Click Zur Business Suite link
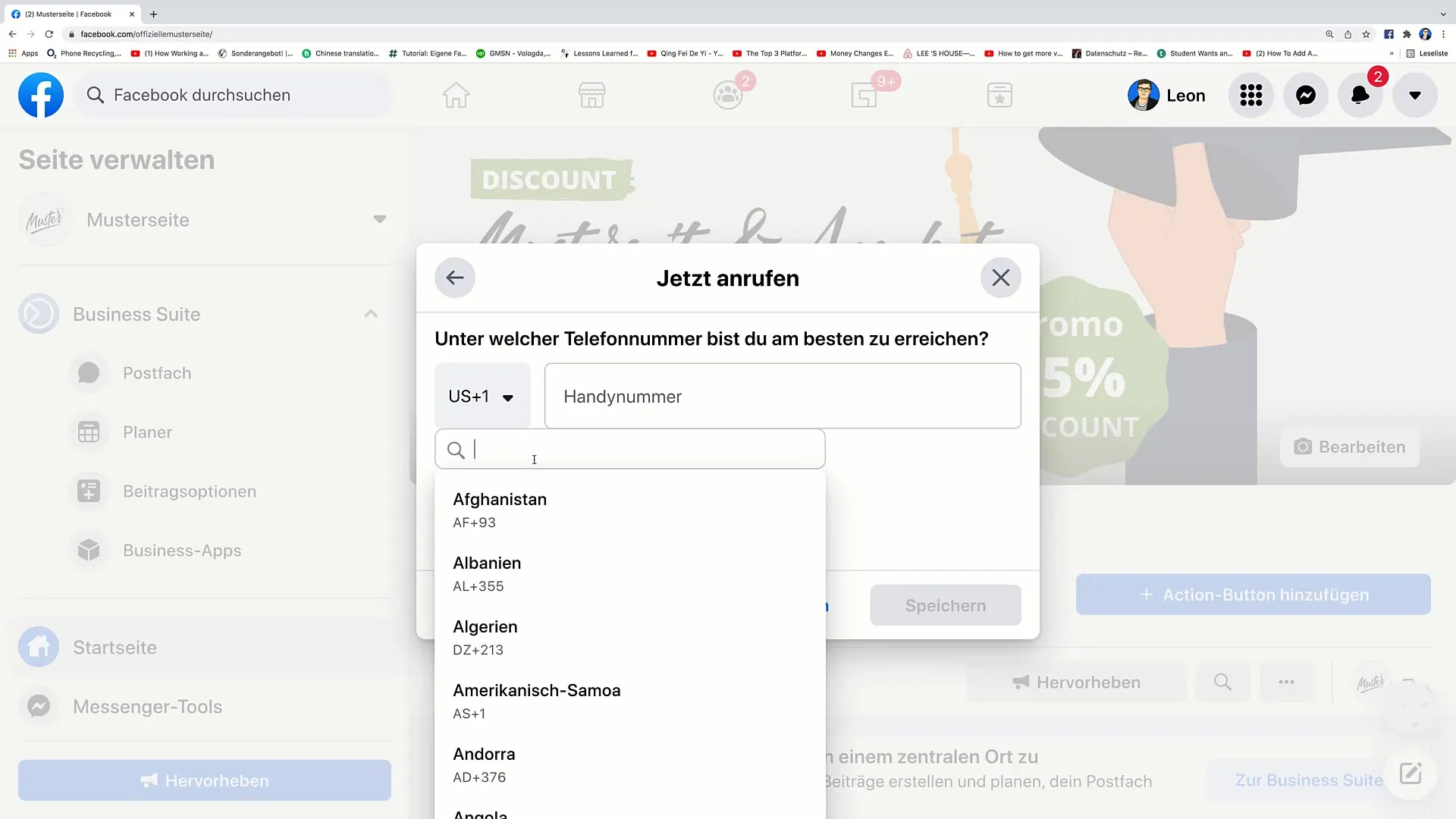The width and height of the screenshot is (1456, 819). pos(1309,780)
